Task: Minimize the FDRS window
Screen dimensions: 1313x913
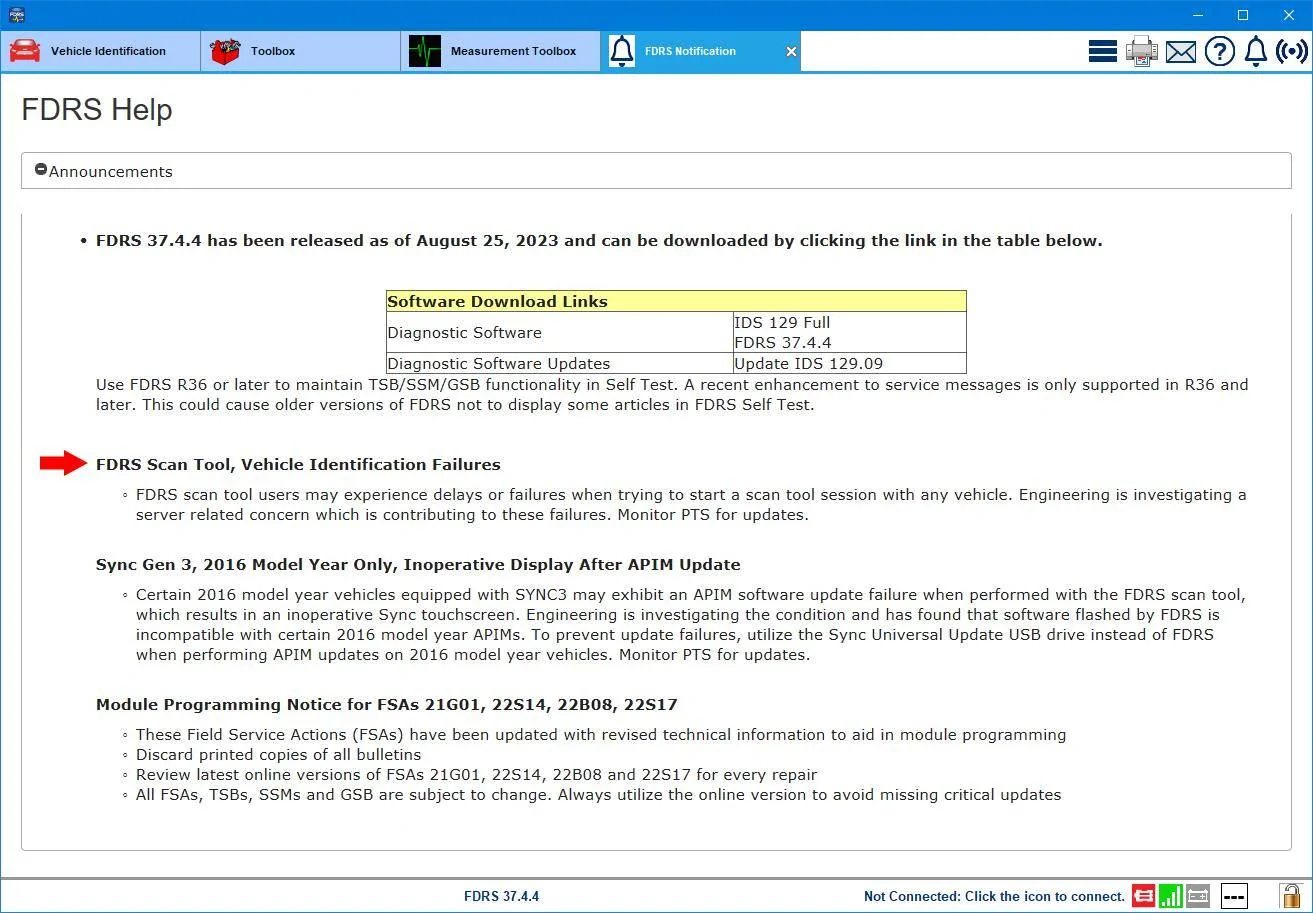Action: 1198,15
